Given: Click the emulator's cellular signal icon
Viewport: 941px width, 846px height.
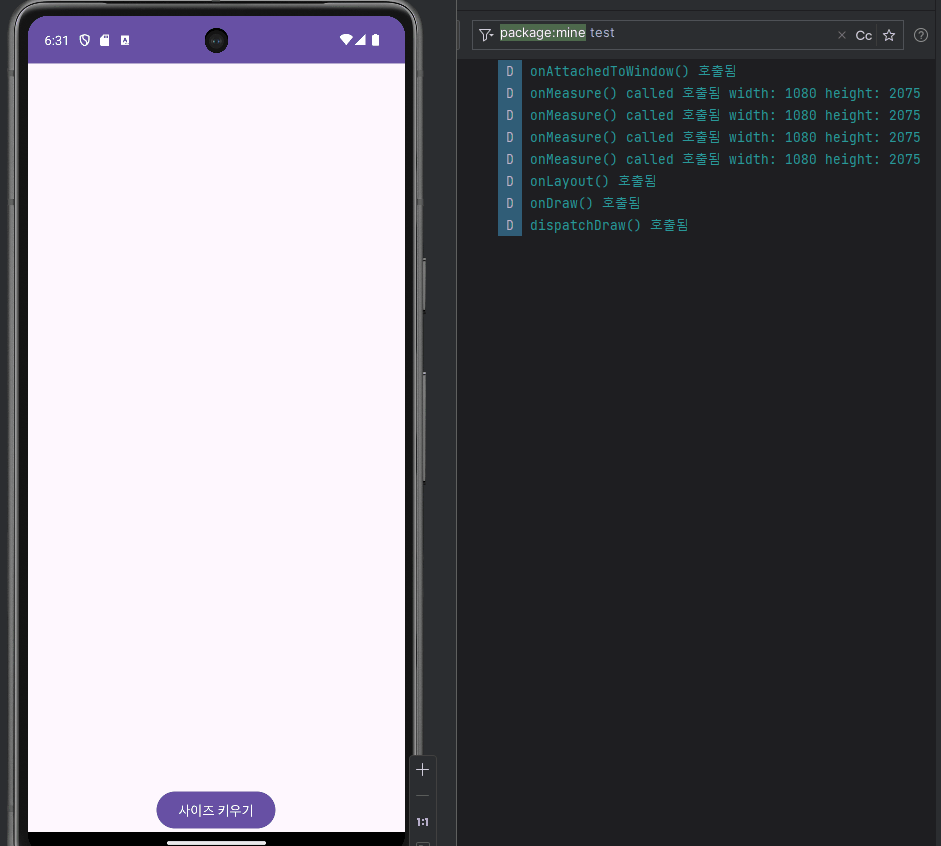Looking at the screenshot, I should (x=360, y=40).
